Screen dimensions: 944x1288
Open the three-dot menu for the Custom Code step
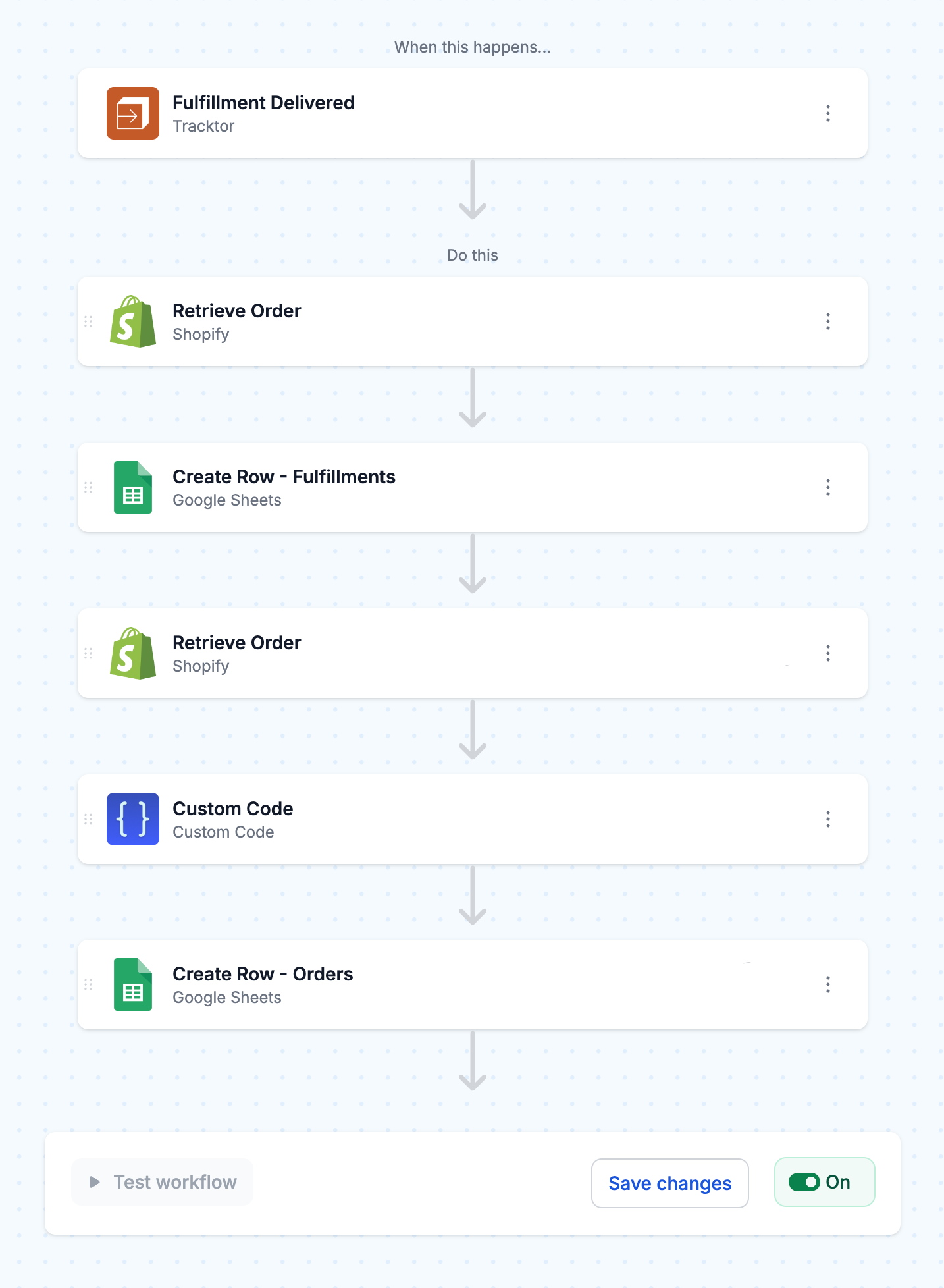(828, 819)
